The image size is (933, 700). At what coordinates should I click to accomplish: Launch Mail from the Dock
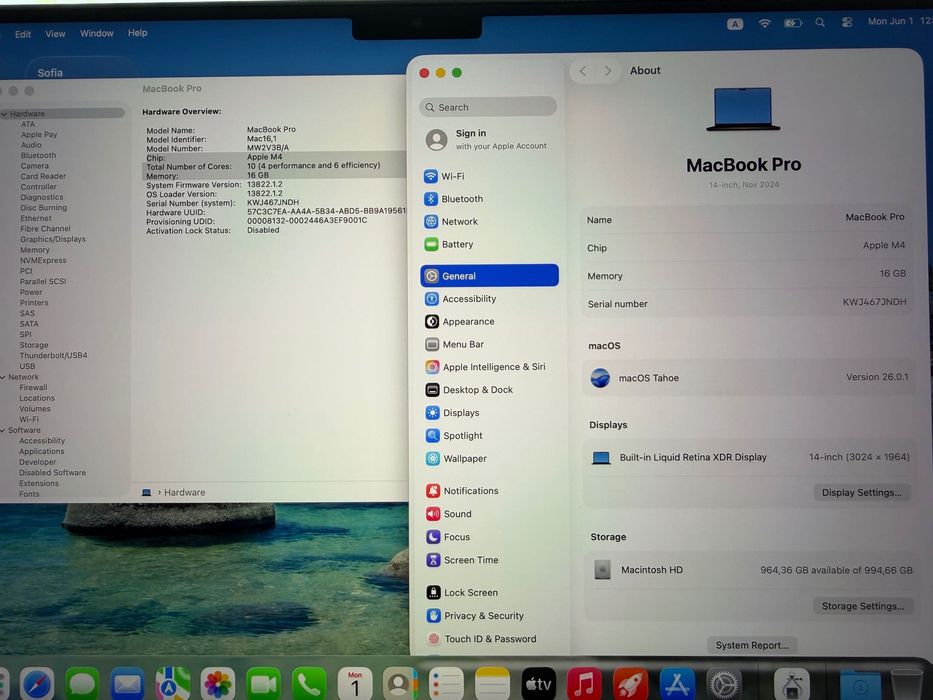click(127, 685)
